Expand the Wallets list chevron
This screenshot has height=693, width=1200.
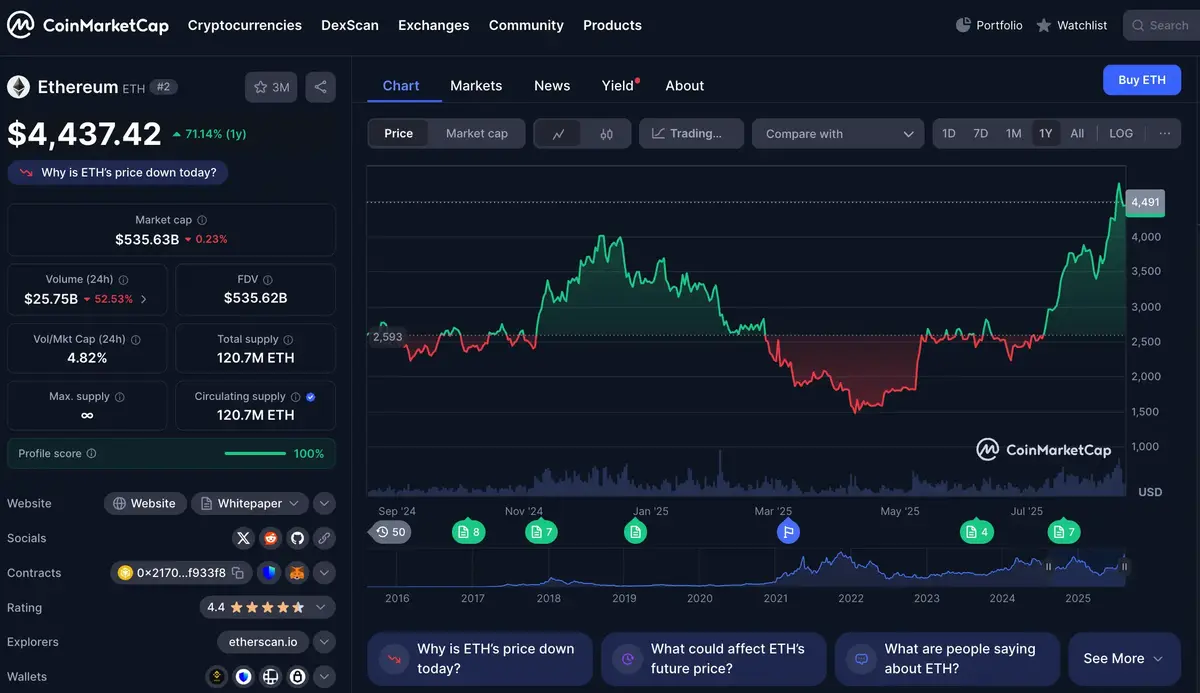coord(324,676)
